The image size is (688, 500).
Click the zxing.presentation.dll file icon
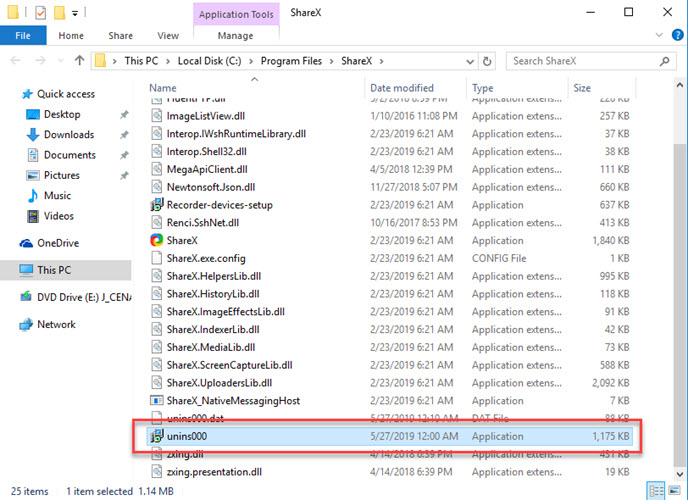(157, 472)
